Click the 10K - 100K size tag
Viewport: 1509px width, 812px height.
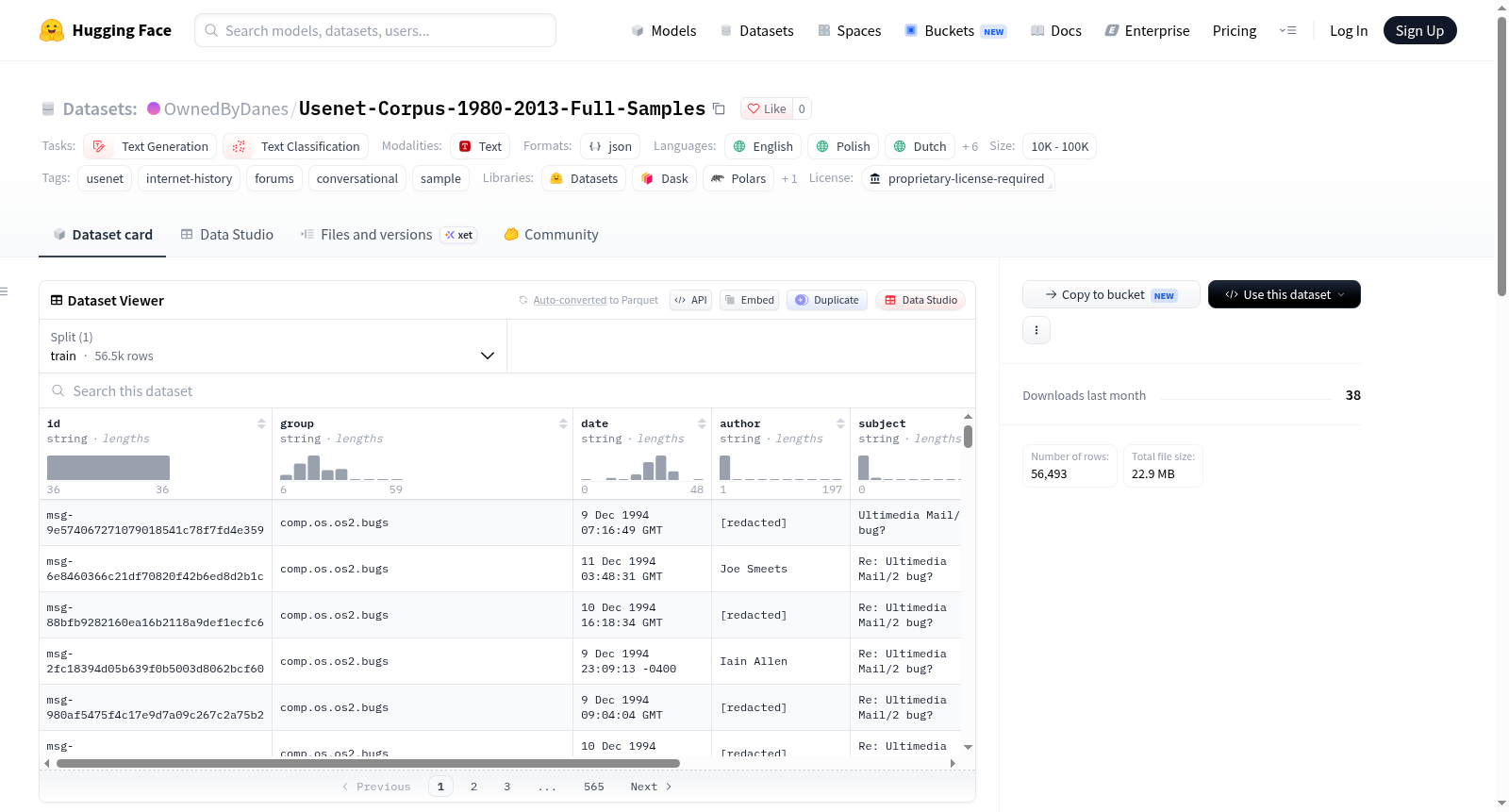point(1060,146)
